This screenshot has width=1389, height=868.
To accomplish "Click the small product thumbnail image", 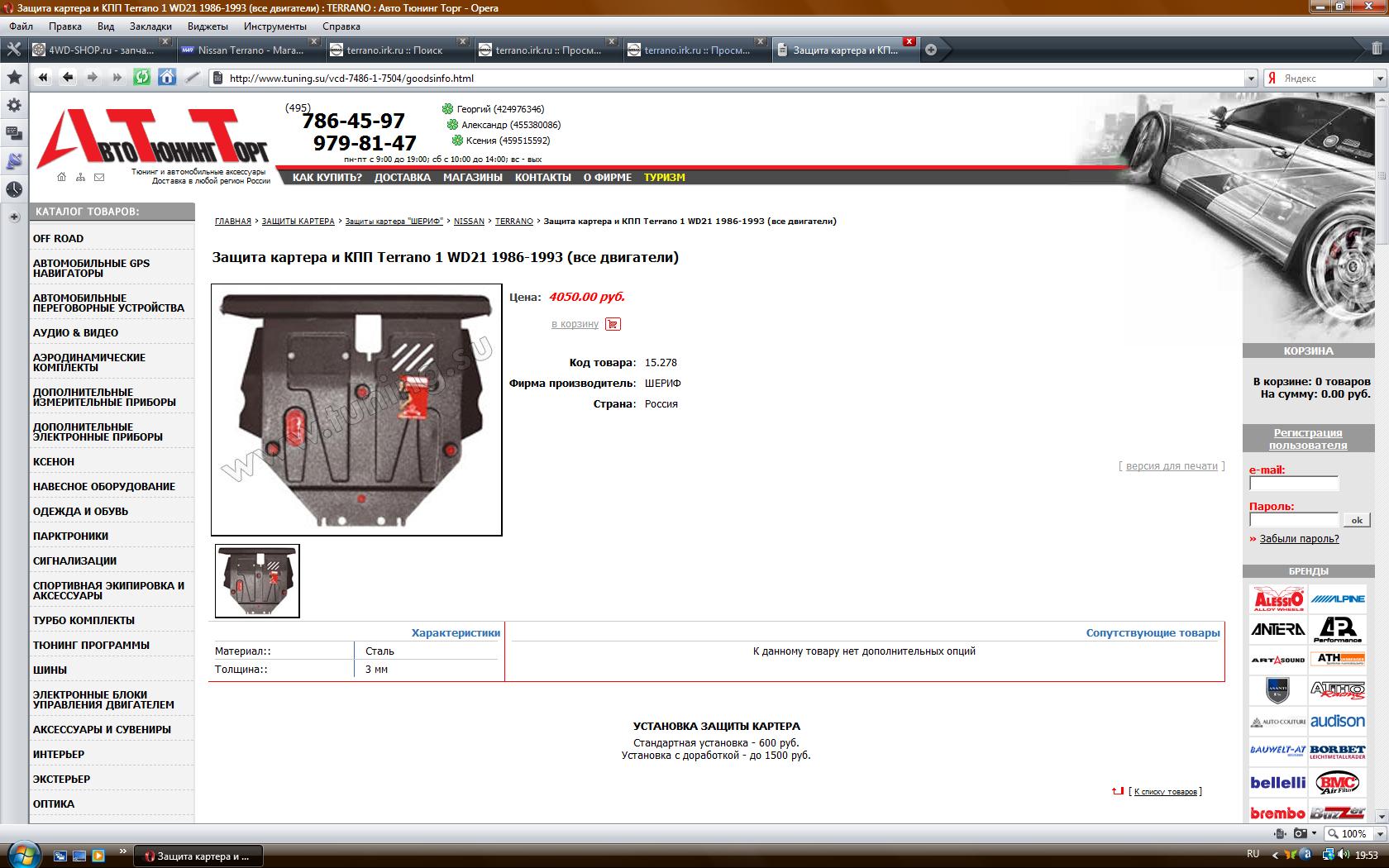I will [257, 581].
